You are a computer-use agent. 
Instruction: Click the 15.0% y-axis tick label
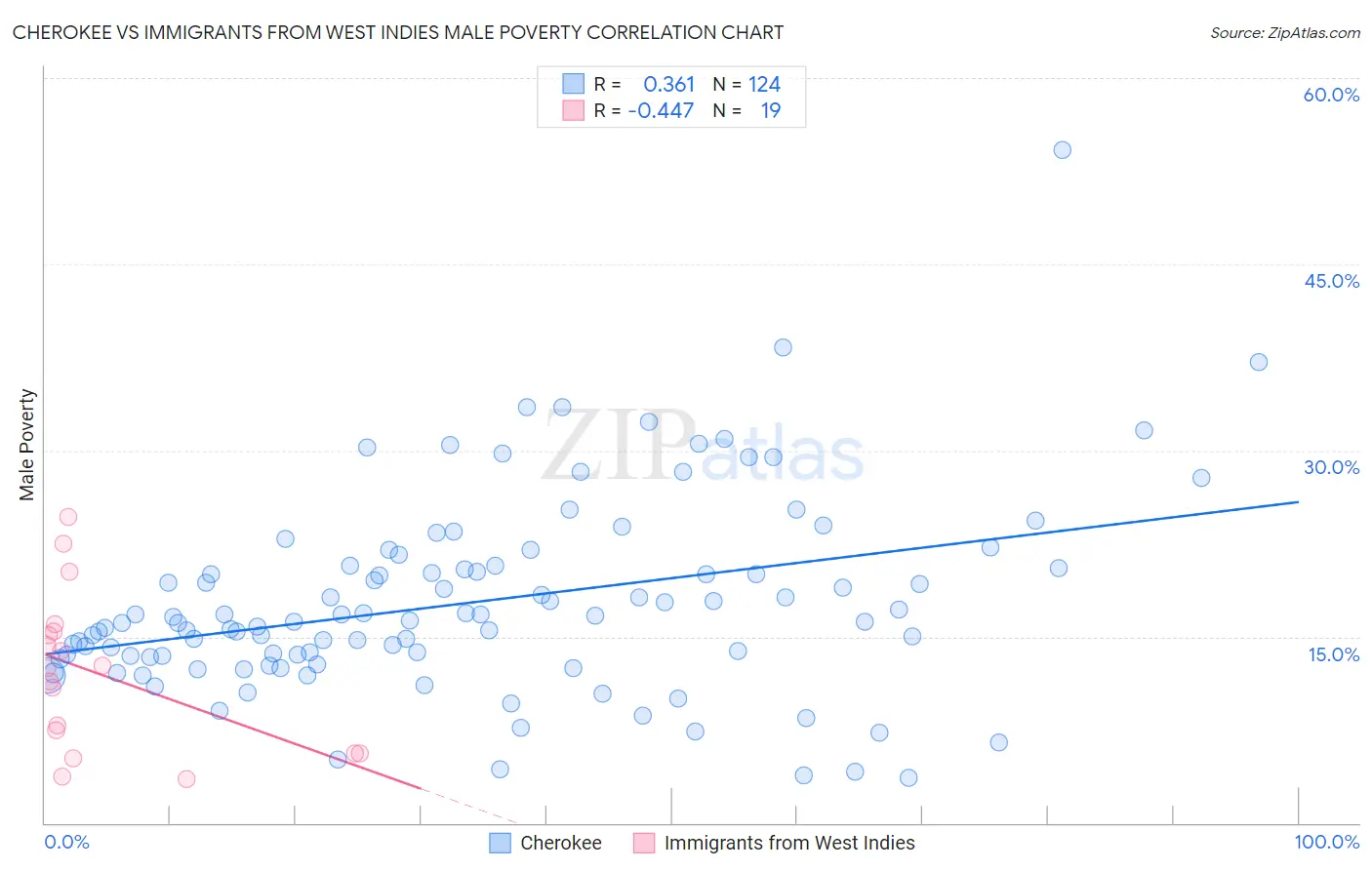(x=1333, y=654)
